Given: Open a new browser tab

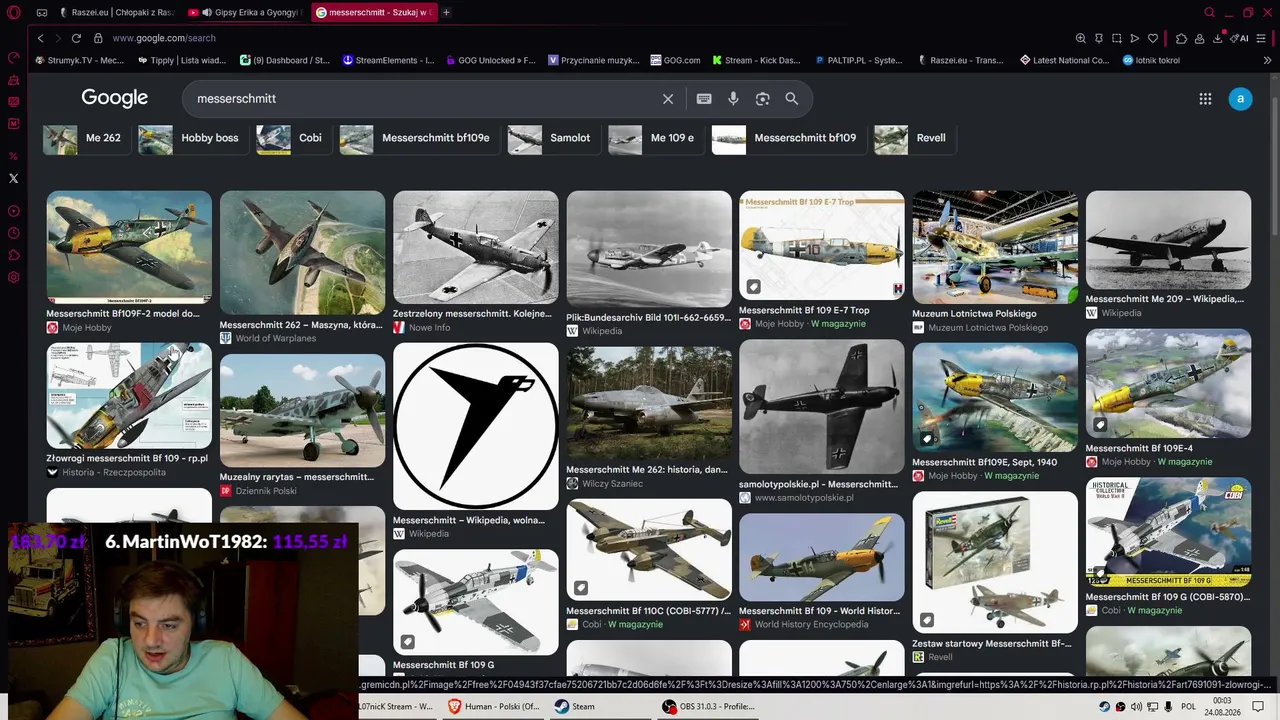Looking at the screenshot, I should 446,13.
